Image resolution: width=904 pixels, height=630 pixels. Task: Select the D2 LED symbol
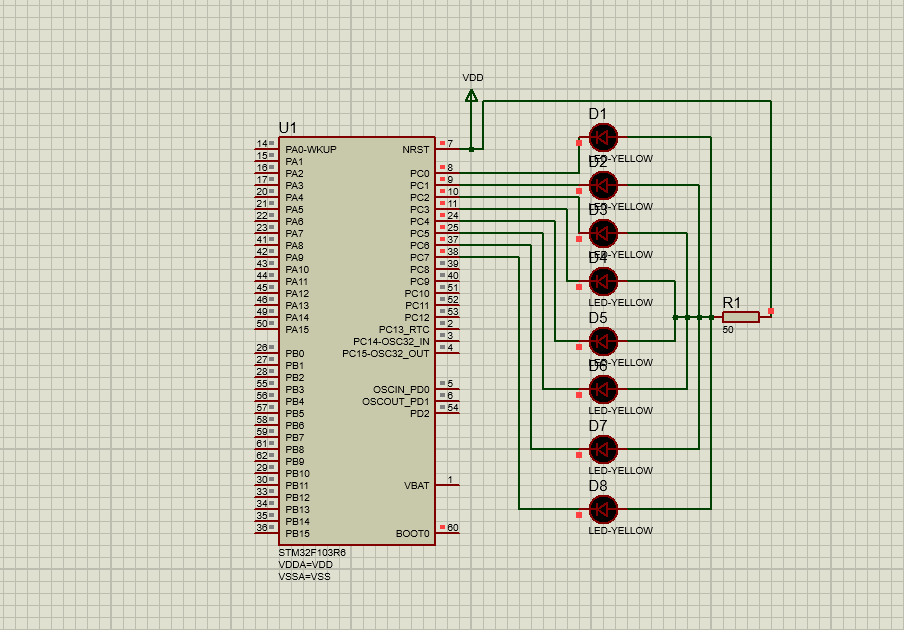tap(603, 185)
